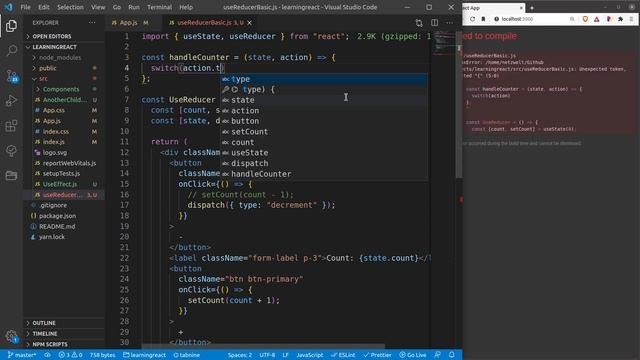Click zoom magnifier icon in browser address bar
Screen dimensions: 640x360
[x=572, y=19]
